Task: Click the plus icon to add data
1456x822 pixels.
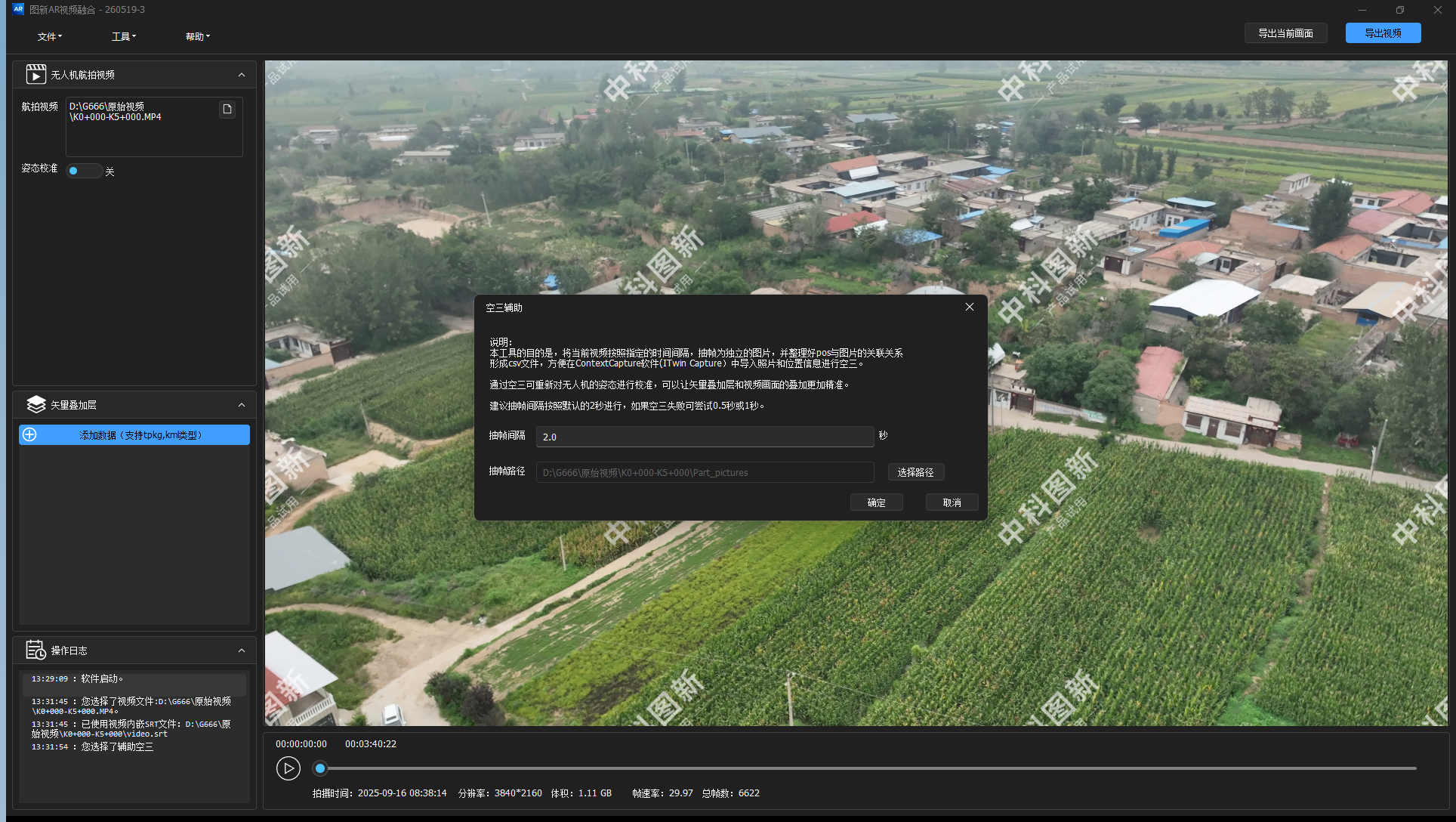Action: click(29, 434)
